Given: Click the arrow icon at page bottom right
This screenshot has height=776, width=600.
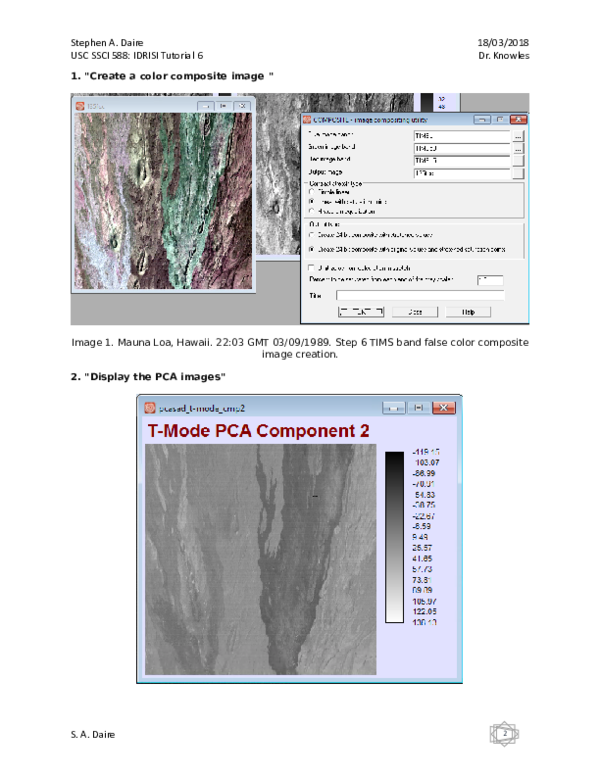Looking at the screenshot, I should pyautogui.click(x=504, y=734).
